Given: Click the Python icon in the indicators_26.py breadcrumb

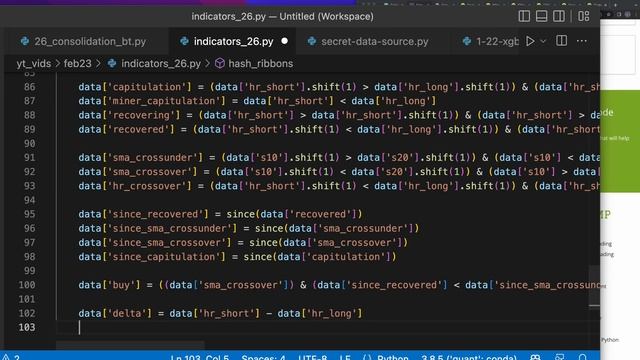Looking at the screenshot, I should (x=112, y=64).
